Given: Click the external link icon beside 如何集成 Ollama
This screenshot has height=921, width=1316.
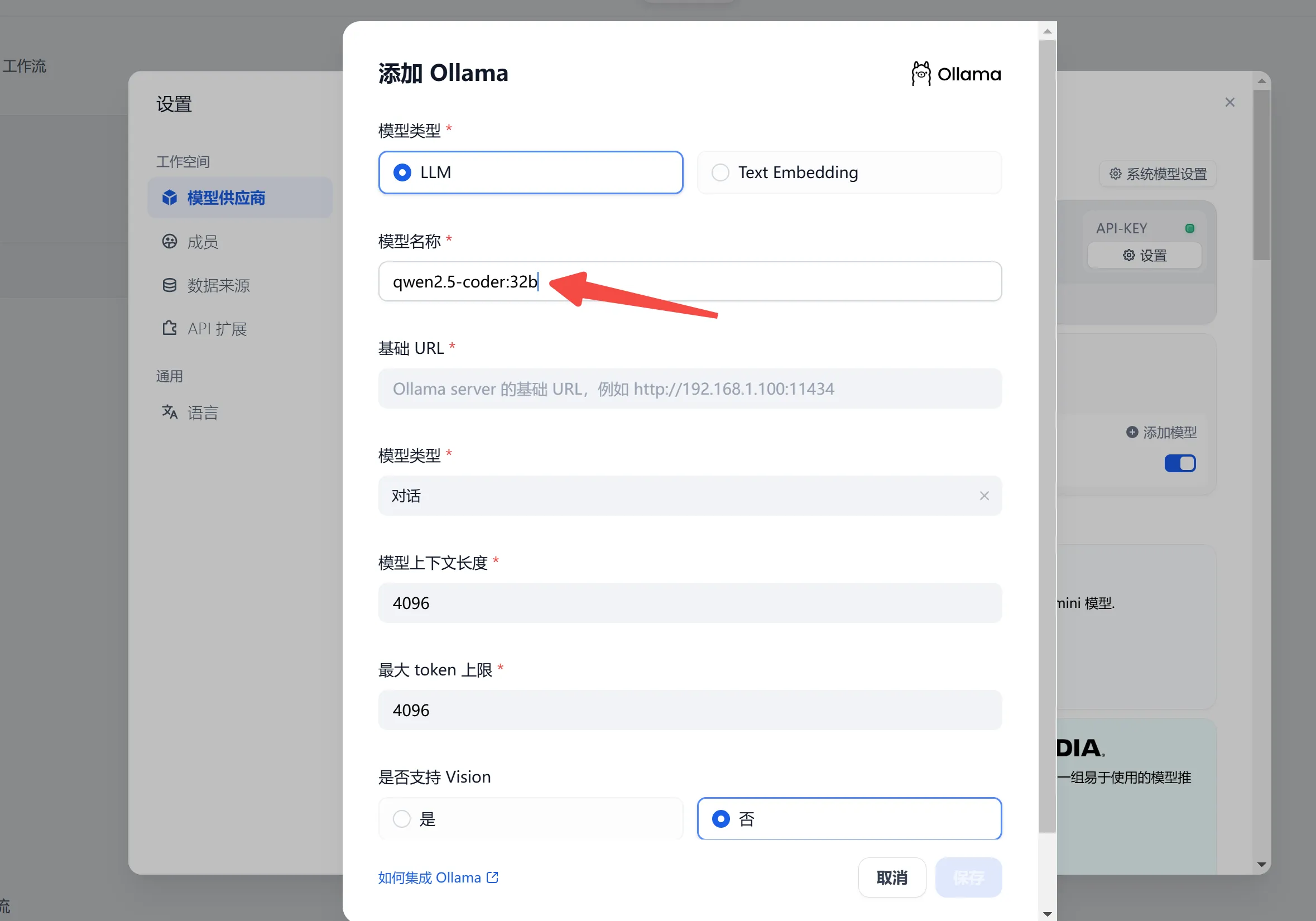Looking at the screenshot, I should tap(492, 877).
